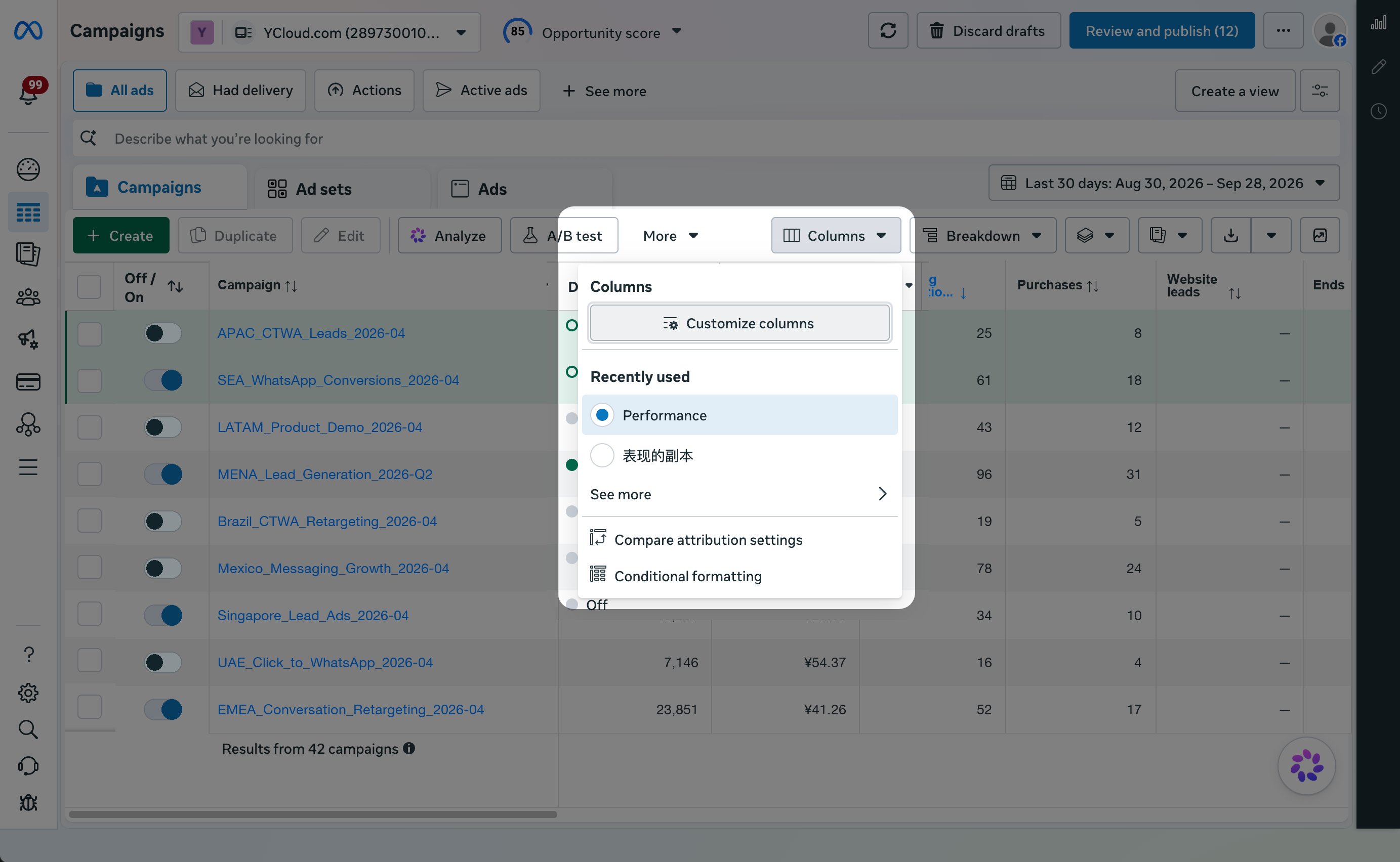Click the Analyze button
The image size is (1400, 862).
(449, 235)
